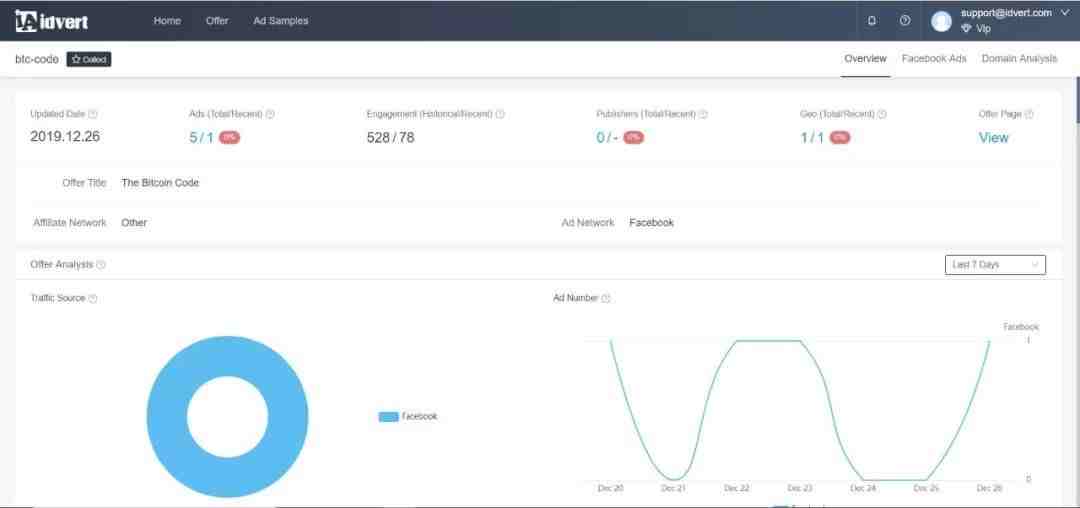
Task: Click info icon next to Ad Number
Action: [x=606, y=298]
